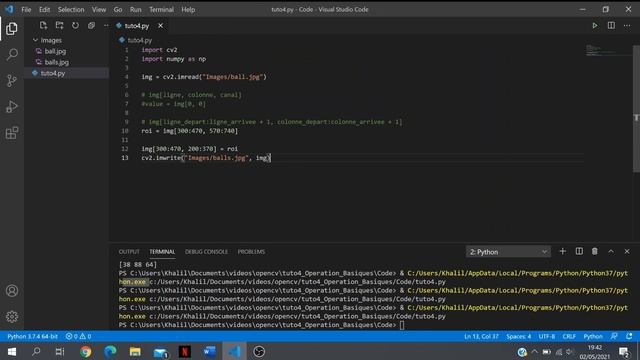Open notifications bell in status bar
640x360 pixels.
629,336
